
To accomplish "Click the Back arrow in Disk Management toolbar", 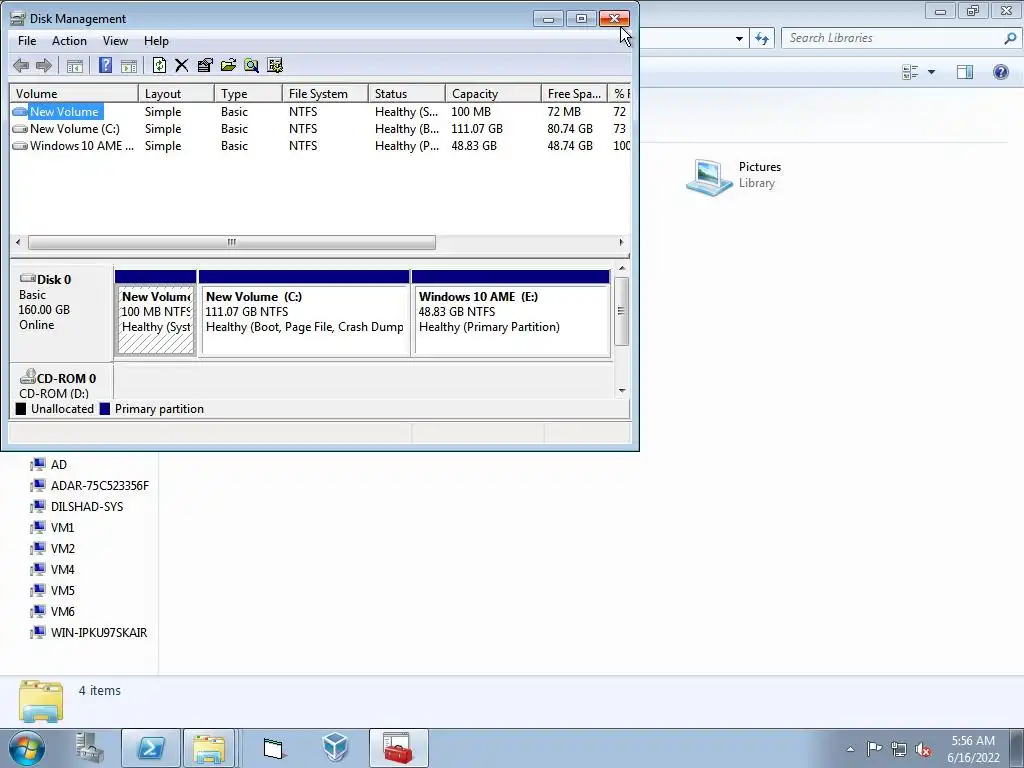I will 21,65.
